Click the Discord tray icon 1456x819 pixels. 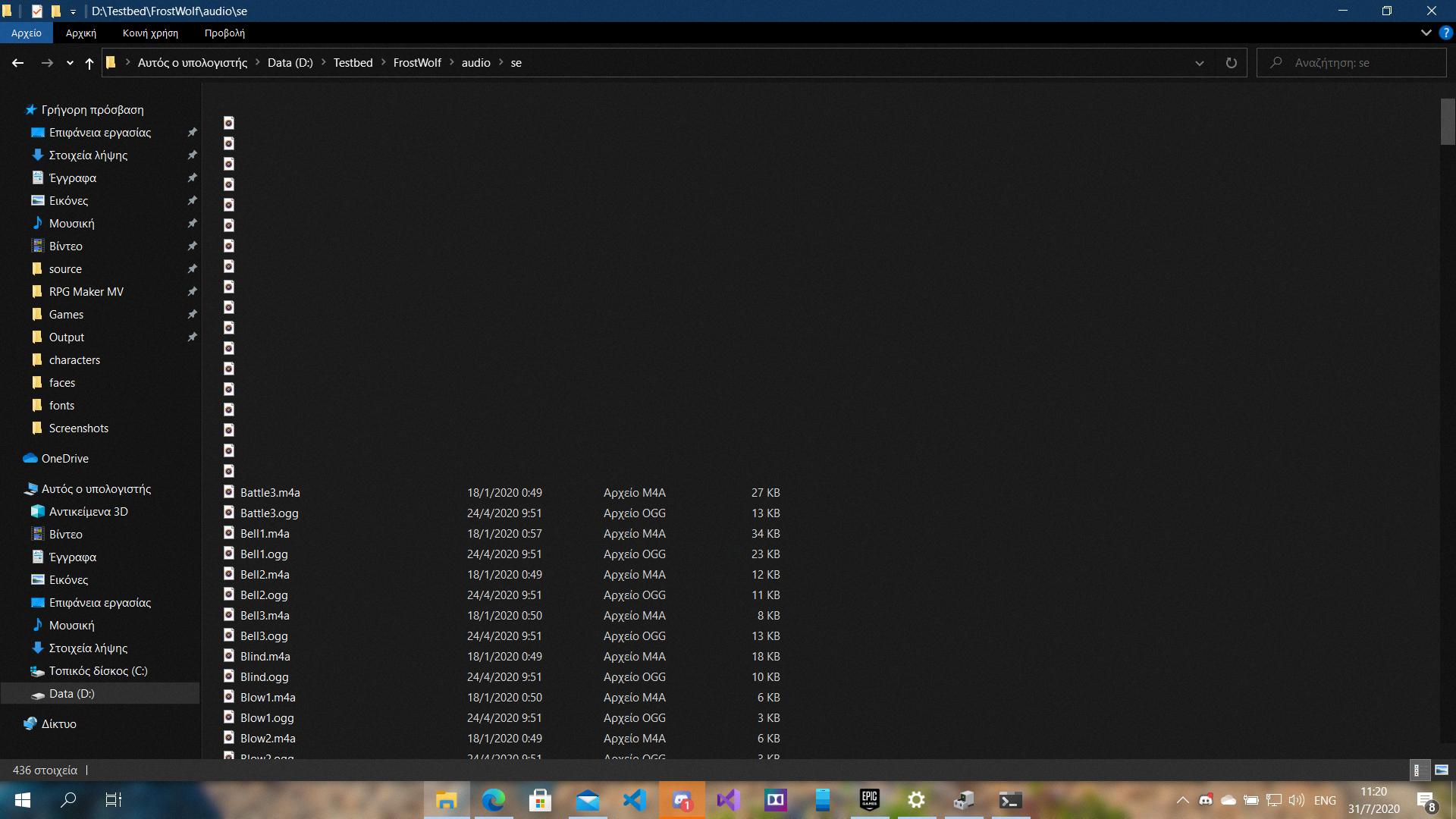point(1205,800)
